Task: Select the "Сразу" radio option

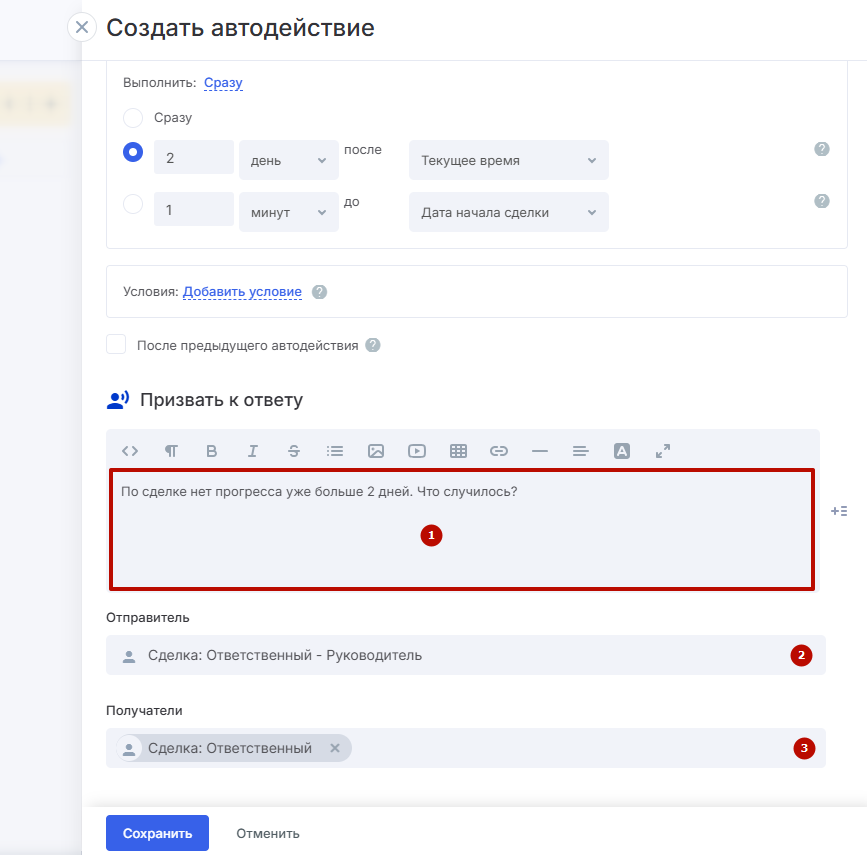Action: pyautogui.click(x=133, y=118)
